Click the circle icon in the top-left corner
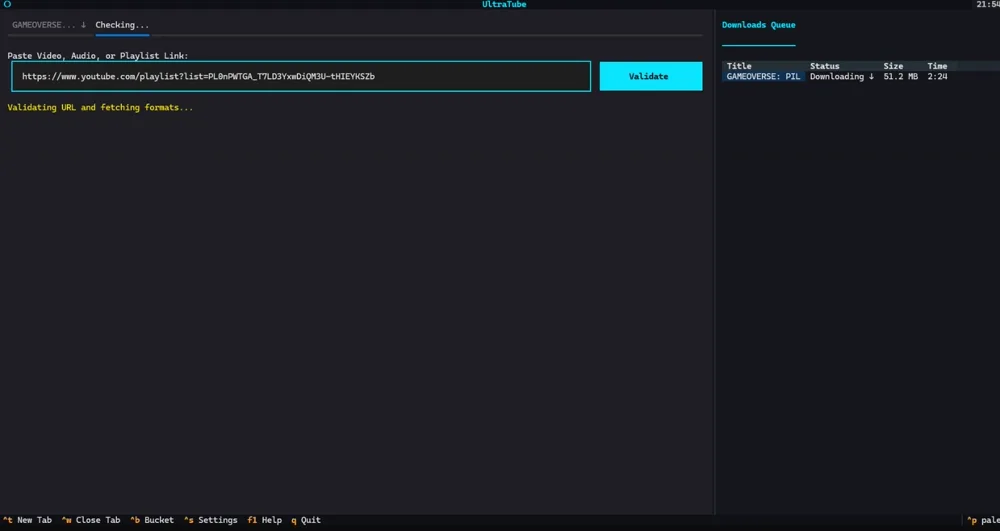 (x=7, y=4)
